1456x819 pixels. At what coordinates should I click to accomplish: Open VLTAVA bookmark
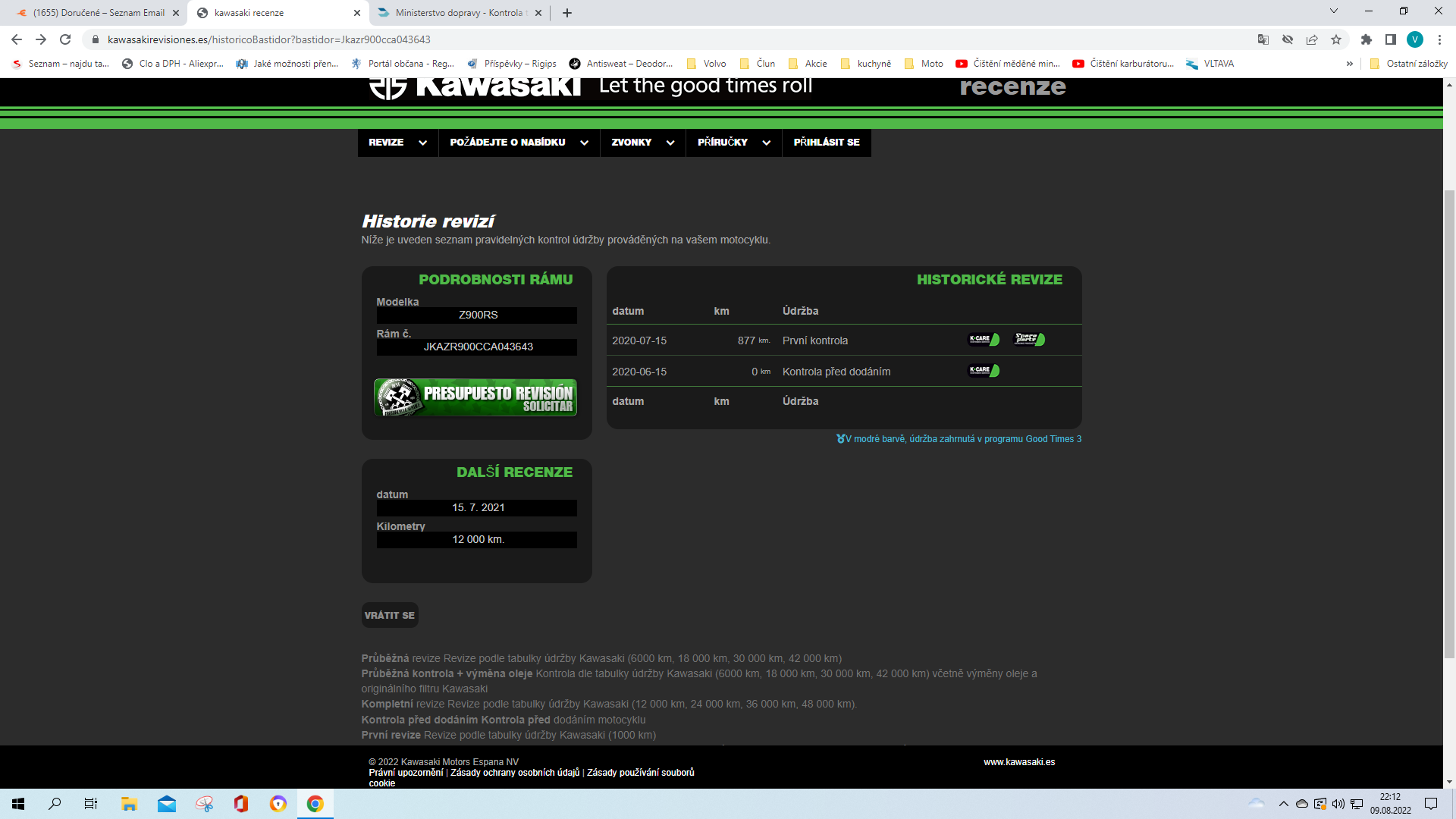click(x=1210, y=64)
